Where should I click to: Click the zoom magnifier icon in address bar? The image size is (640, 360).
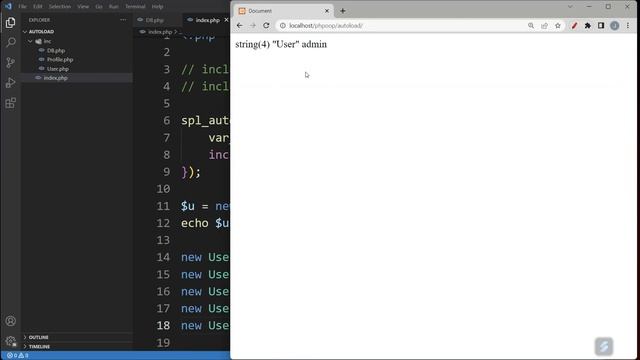(x=531, y=26)
